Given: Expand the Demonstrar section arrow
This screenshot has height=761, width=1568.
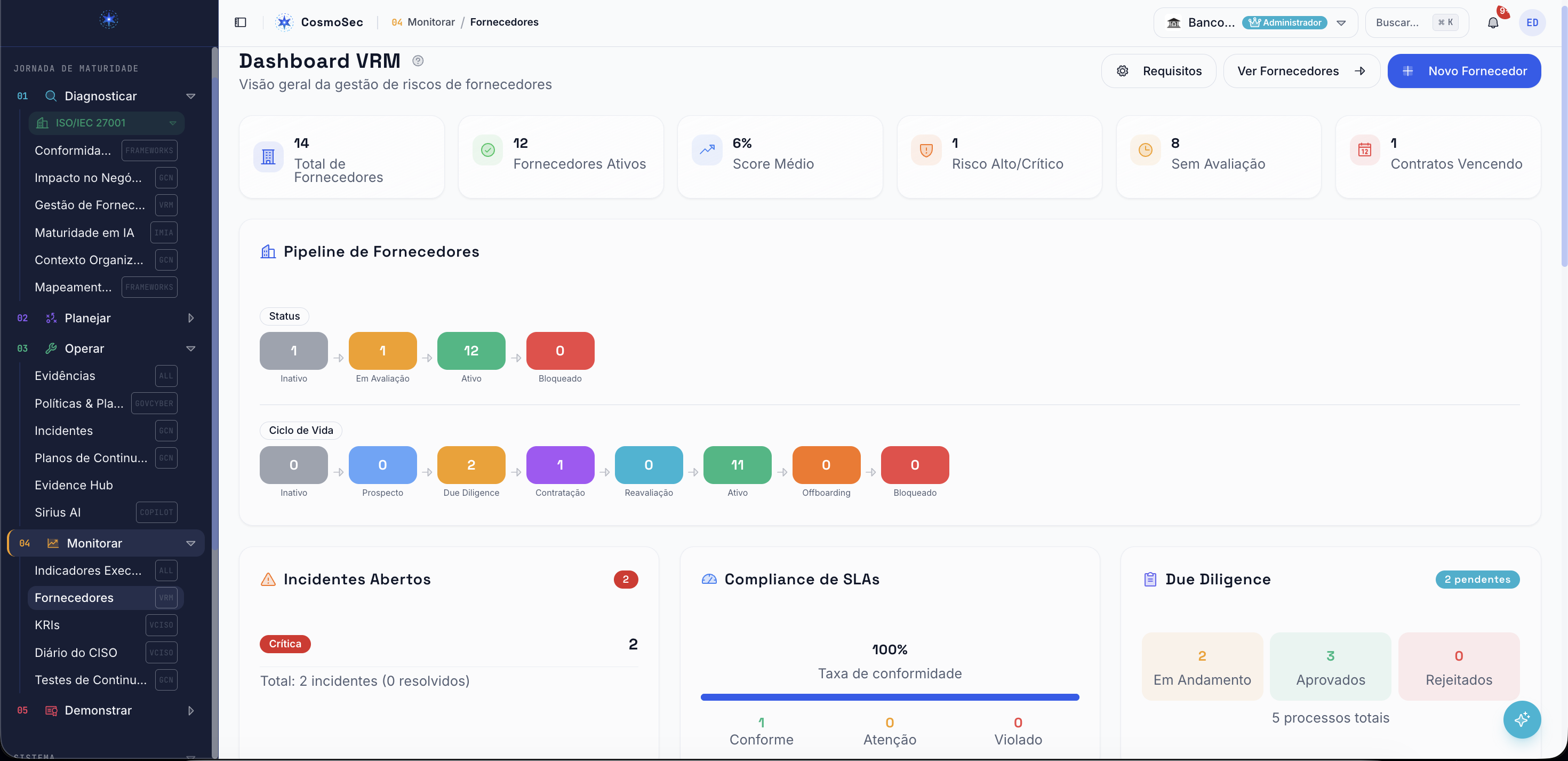Looking at the screenshot, I should (x=190, y=710).
